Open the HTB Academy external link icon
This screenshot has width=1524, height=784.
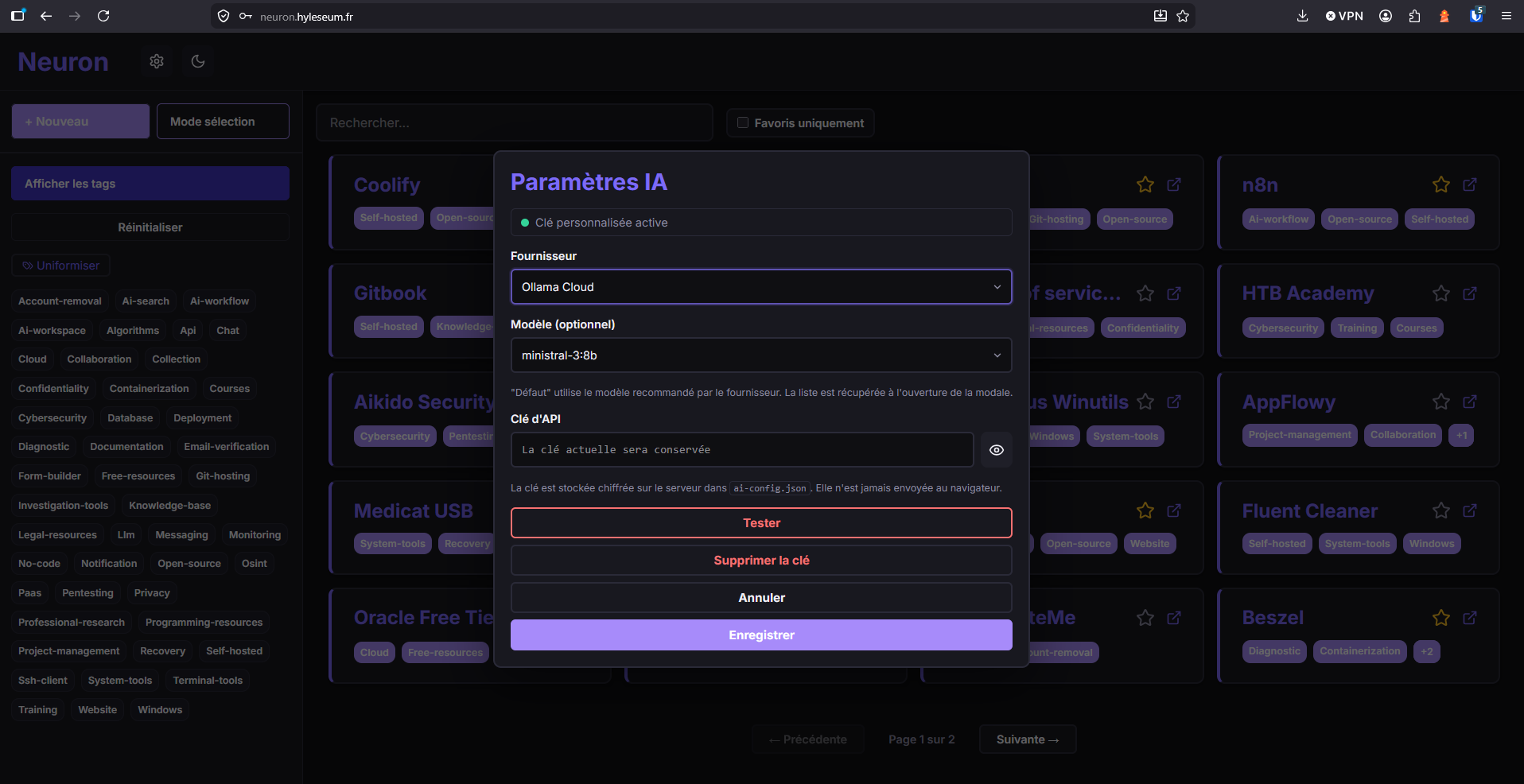pos(1469,293)
